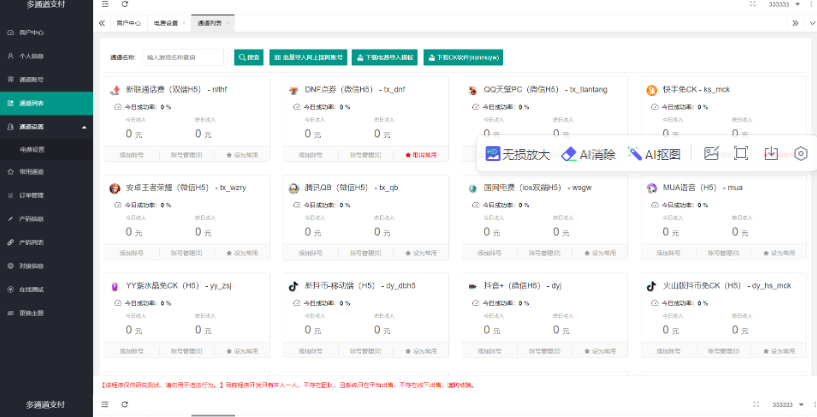Click the DNF点券 card logo

point(294,90)
